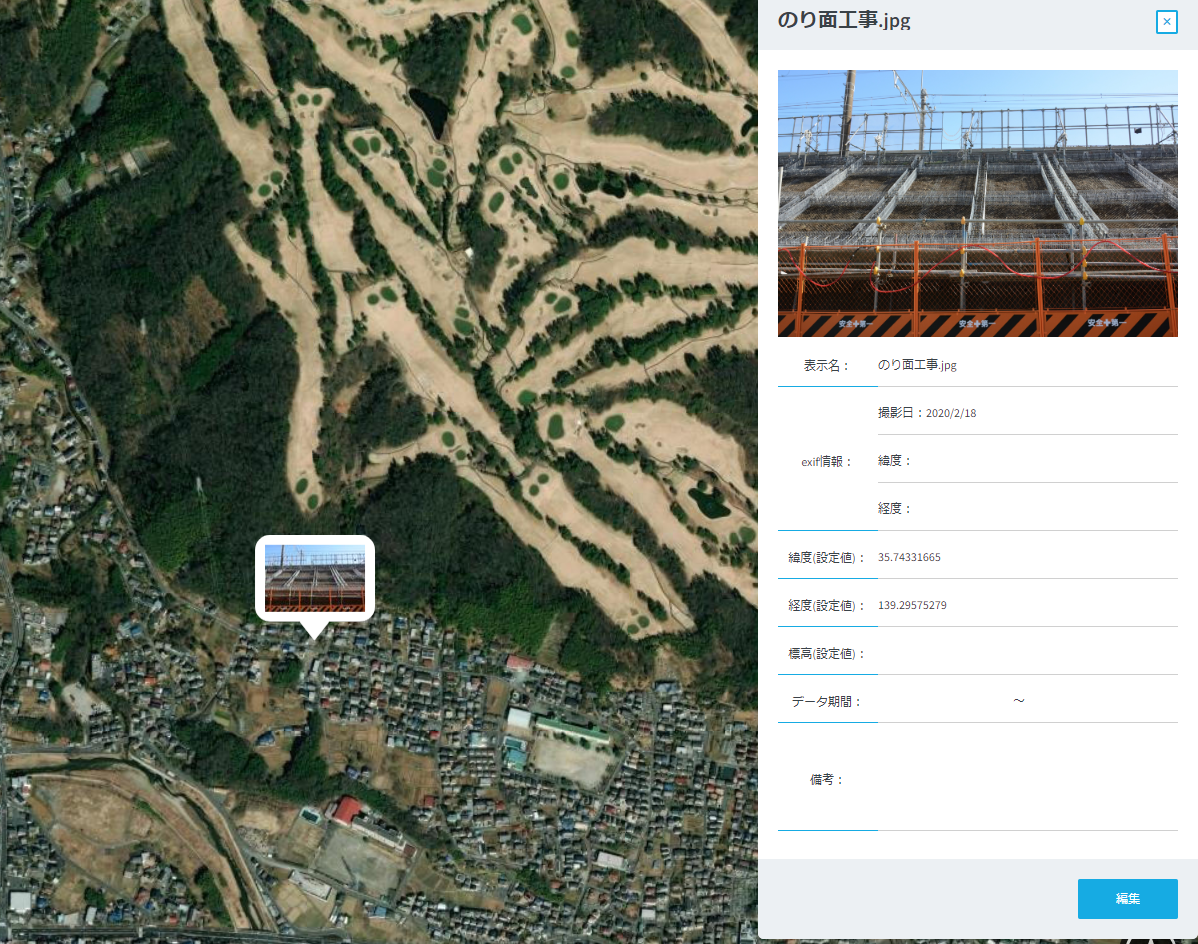The width and height of the screenshot is (1198, 944).
Task: Open the photo thumbnail marker on the map
Action: pyautogui.click(x=314, y=578)
